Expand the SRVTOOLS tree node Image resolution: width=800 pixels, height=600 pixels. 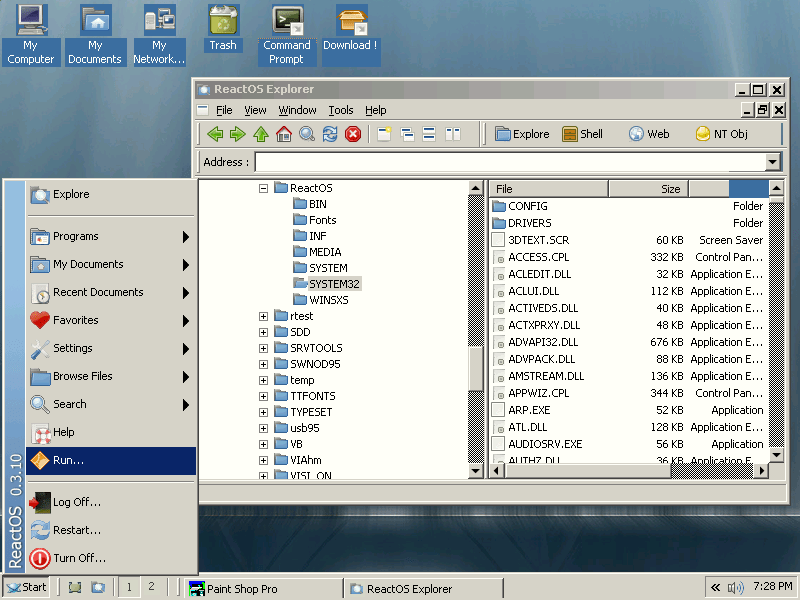[263, 347]
